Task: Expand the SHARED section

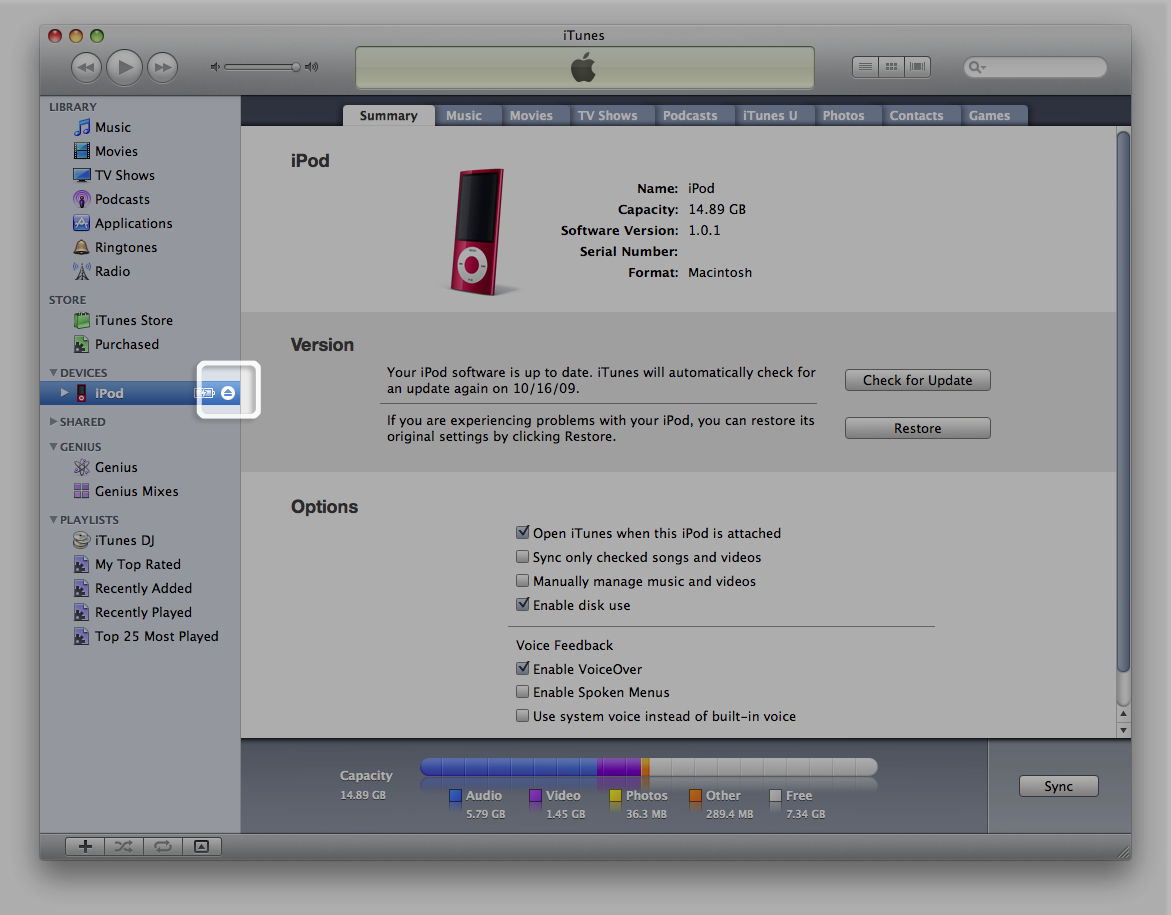Action: pyautogui.click(x=53, y=422)
